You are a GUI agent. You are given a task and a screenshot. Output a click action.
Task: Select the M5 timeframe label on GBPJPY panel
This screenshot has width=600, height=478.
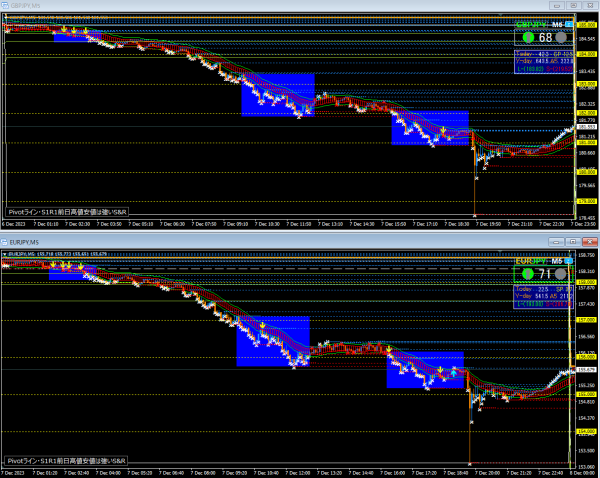pyautogui.click(x=556, y=24)
